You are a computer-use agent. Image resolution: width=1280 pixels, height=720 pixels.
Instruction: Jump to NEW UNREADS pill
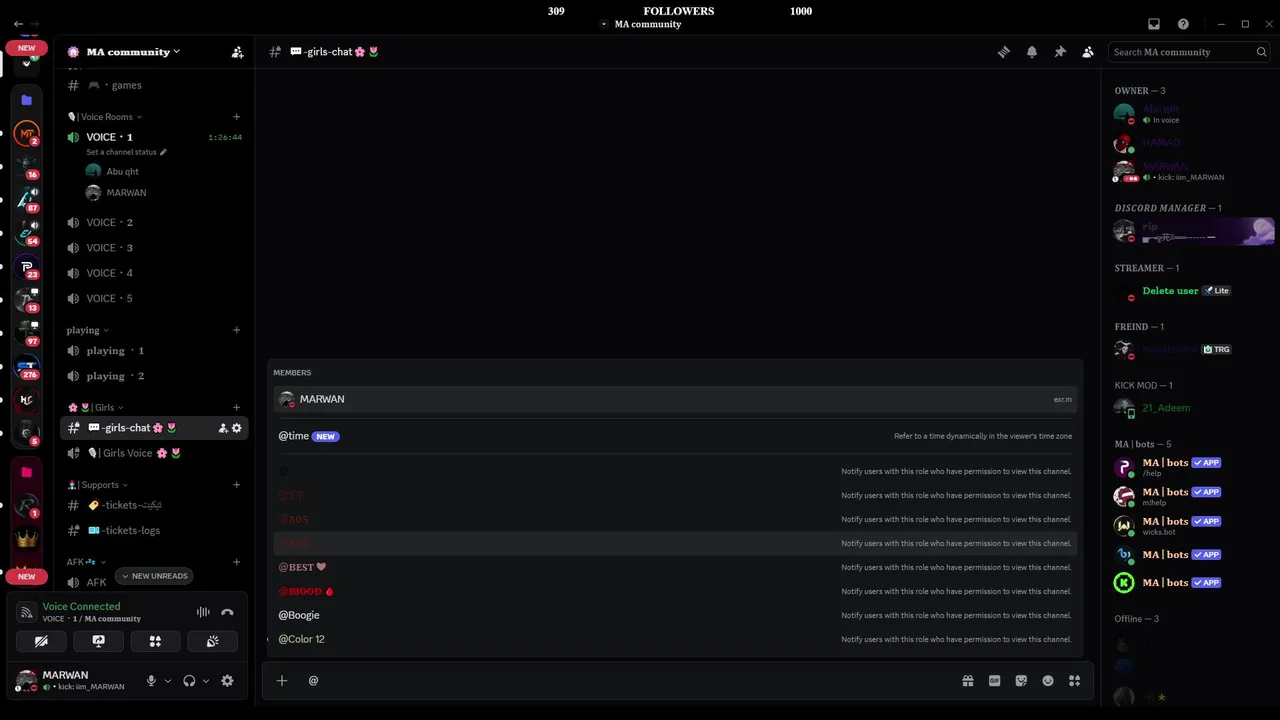click(154, 576)
